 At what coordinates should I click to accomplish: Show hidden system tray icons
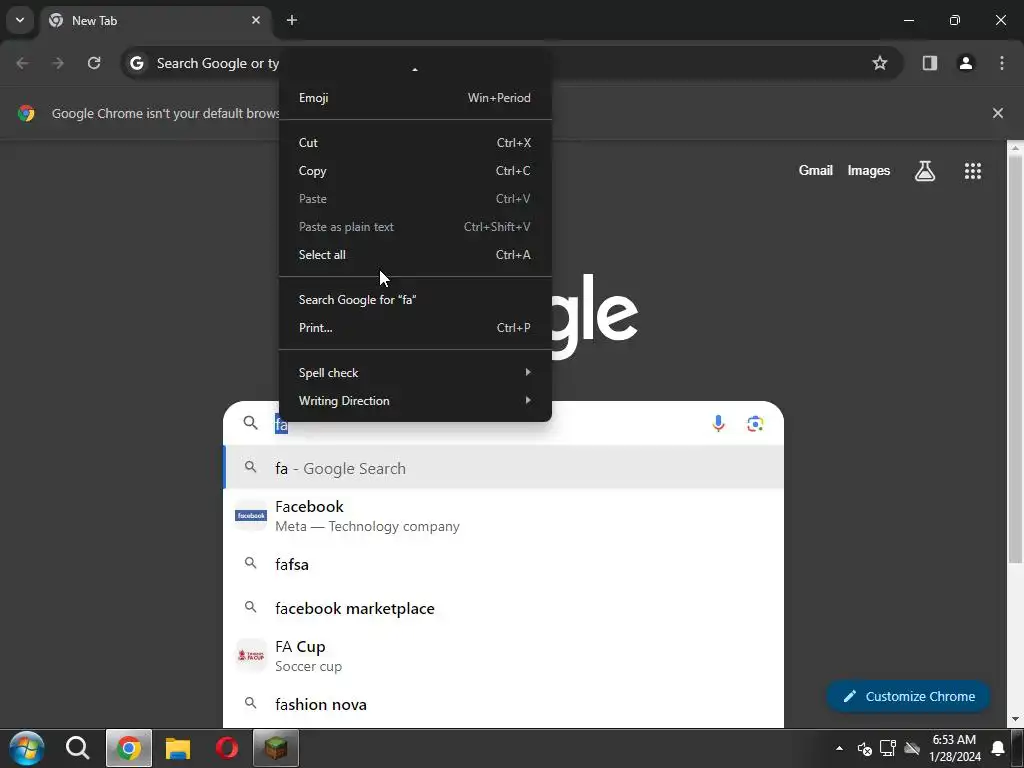pyautogui.click(x=839, y=748)
